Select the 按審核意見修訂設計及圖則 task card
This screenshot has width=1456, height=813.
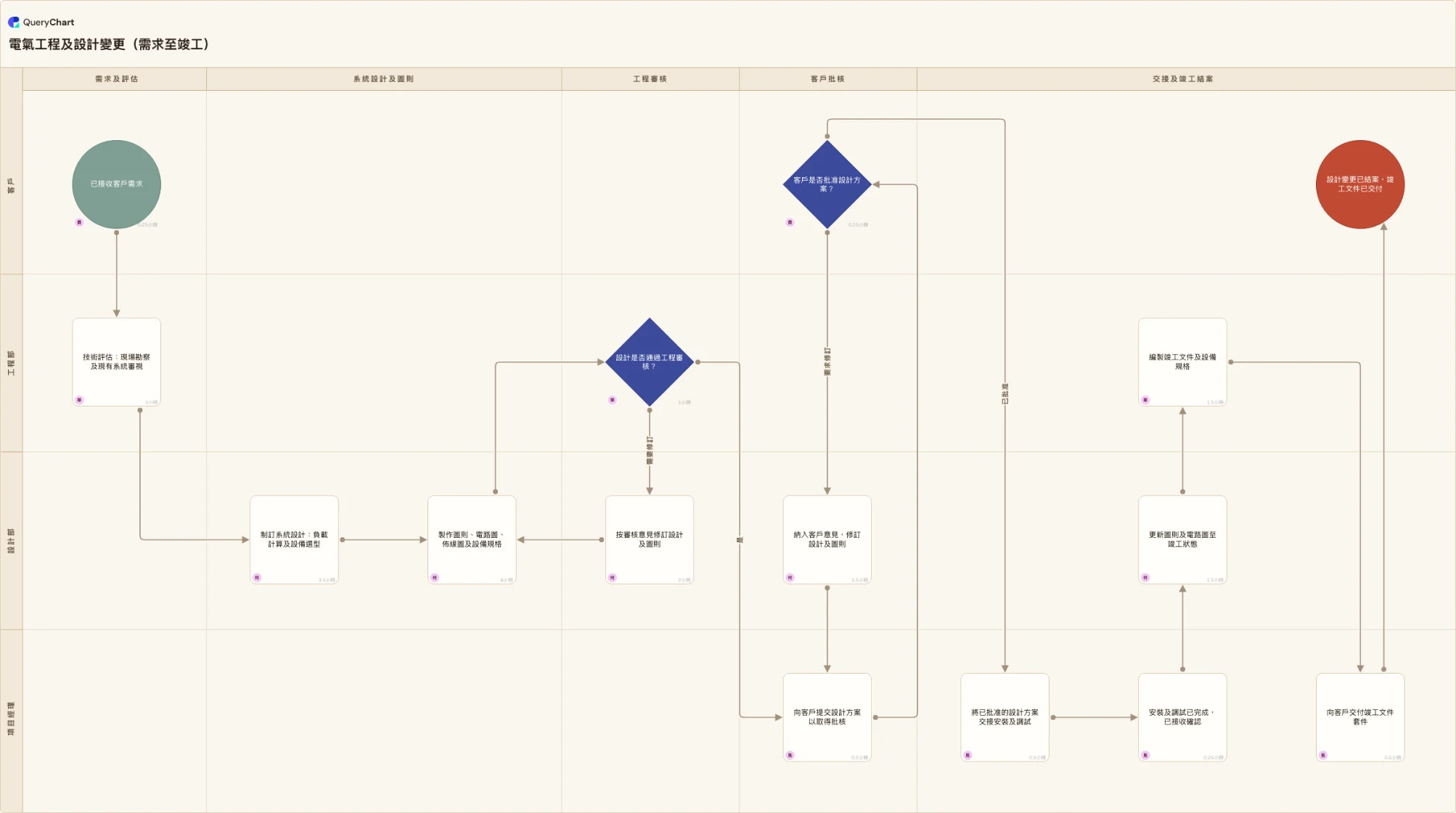650,540
